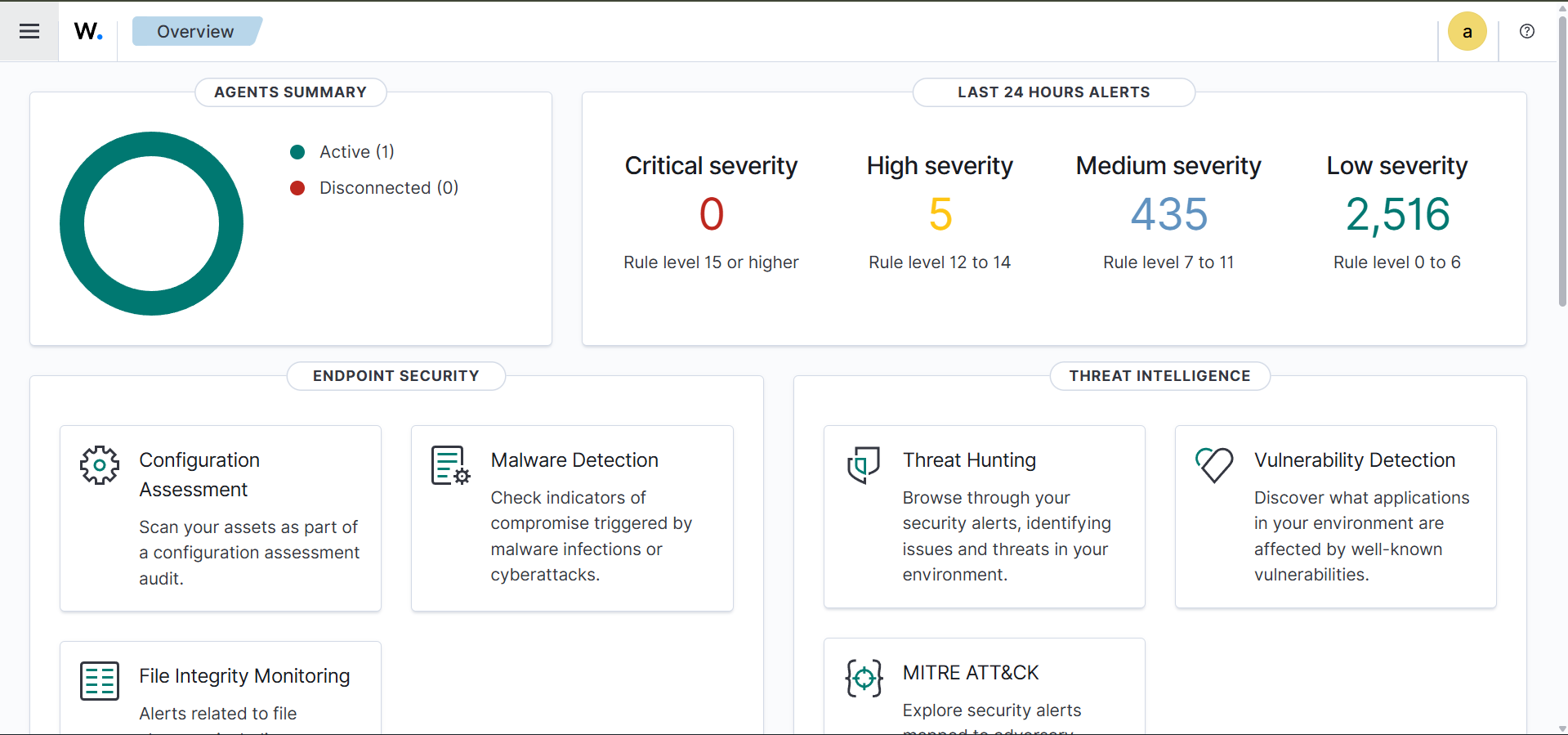Click the critical severity alert count
The height and width of the screenshot is (735, 1568).
click(711, 214)
